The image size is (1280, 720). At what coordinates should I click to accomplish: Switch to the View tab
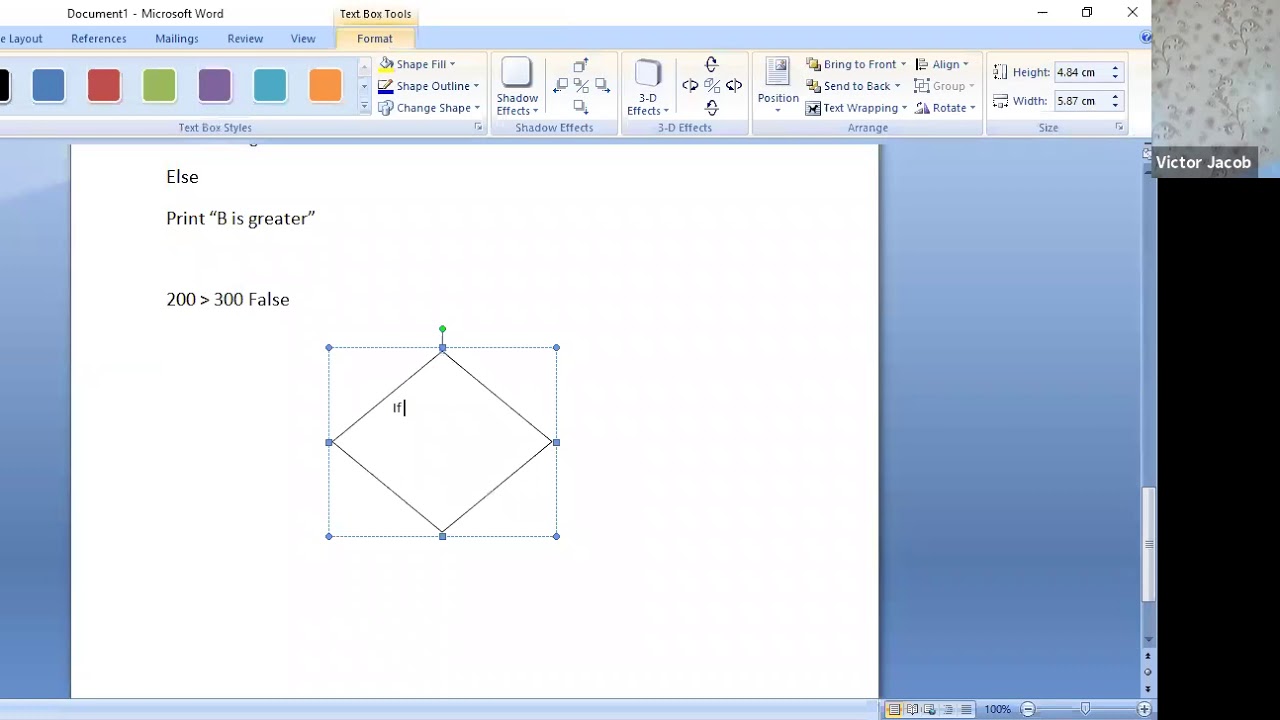pos(303,39)
